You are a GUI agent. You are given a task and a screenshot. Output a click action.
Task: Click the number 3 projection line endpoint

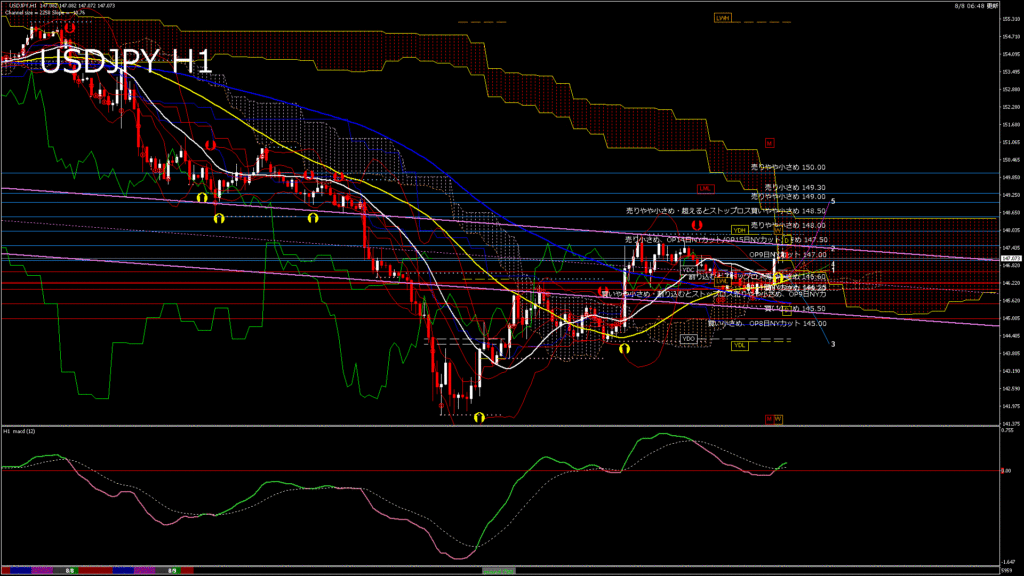pos(833,344)
